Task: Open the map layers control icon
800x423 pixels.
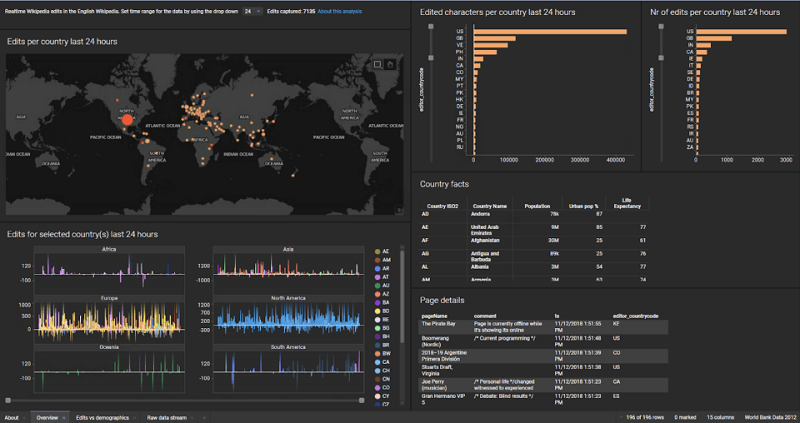Action: click(x=399, y=209)
